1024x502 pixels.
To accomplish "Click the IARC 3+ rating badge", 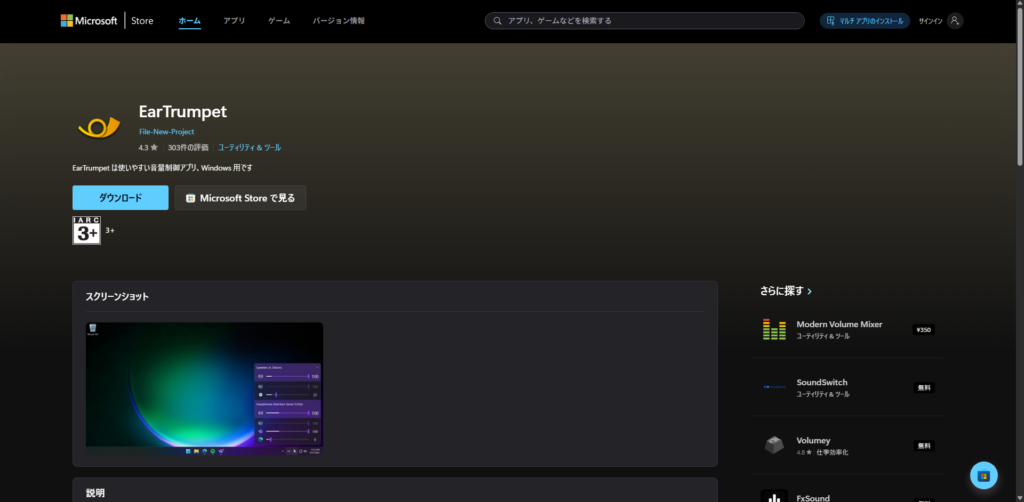I will [x=87, y=230].
